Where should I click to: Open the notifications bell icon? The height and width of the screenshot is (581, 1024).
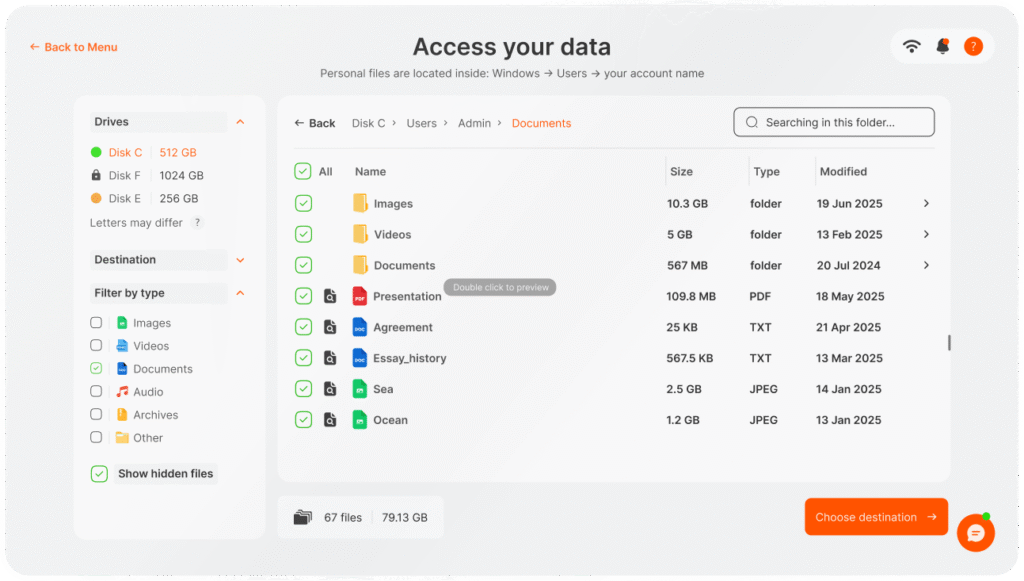point(942,46)
